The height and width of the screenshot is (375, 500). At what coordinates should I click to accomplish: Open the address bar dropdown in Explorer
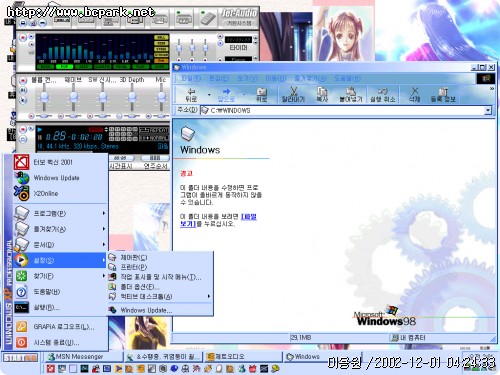(488, 110)
